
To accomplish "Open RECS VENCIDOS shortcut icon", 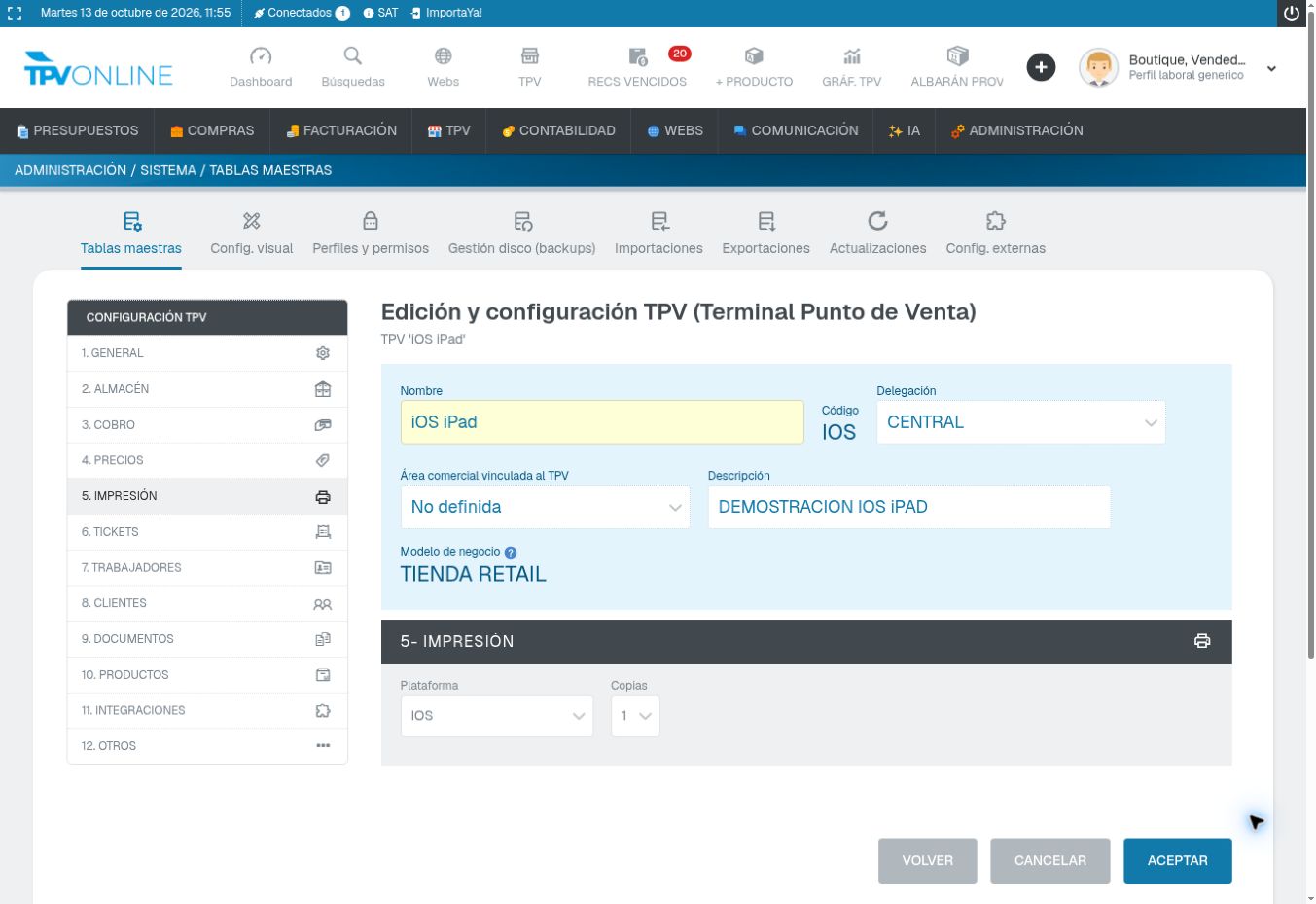I will 638,56.
